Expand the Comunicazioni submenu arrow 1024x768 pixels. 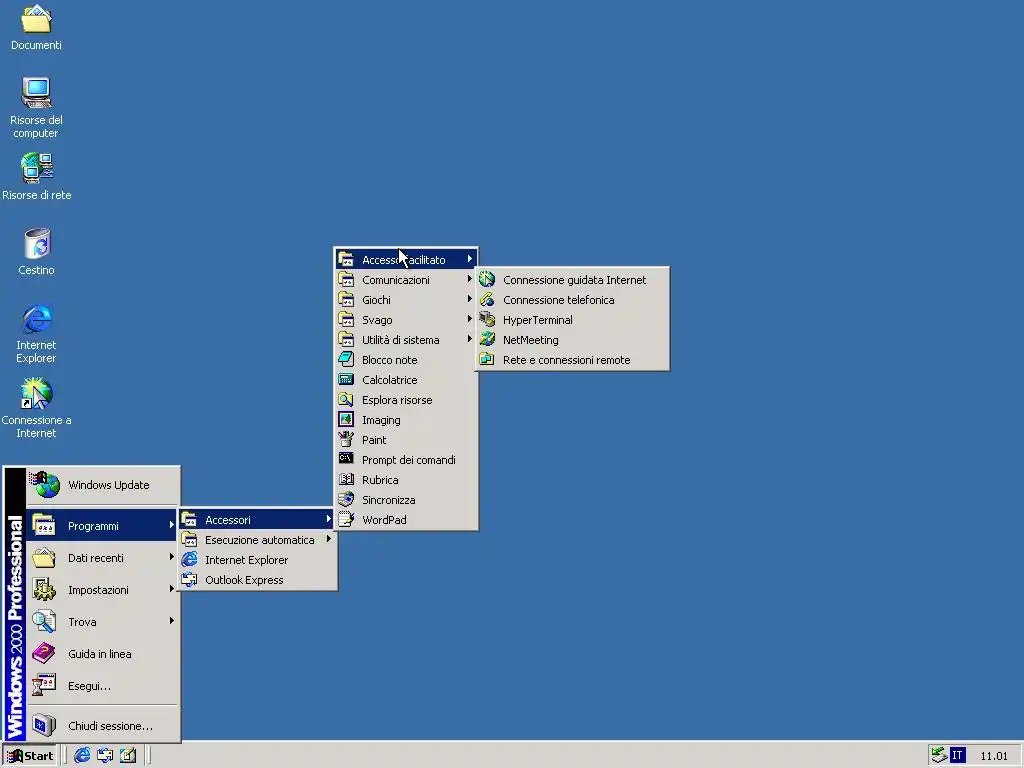pos(470,280)
